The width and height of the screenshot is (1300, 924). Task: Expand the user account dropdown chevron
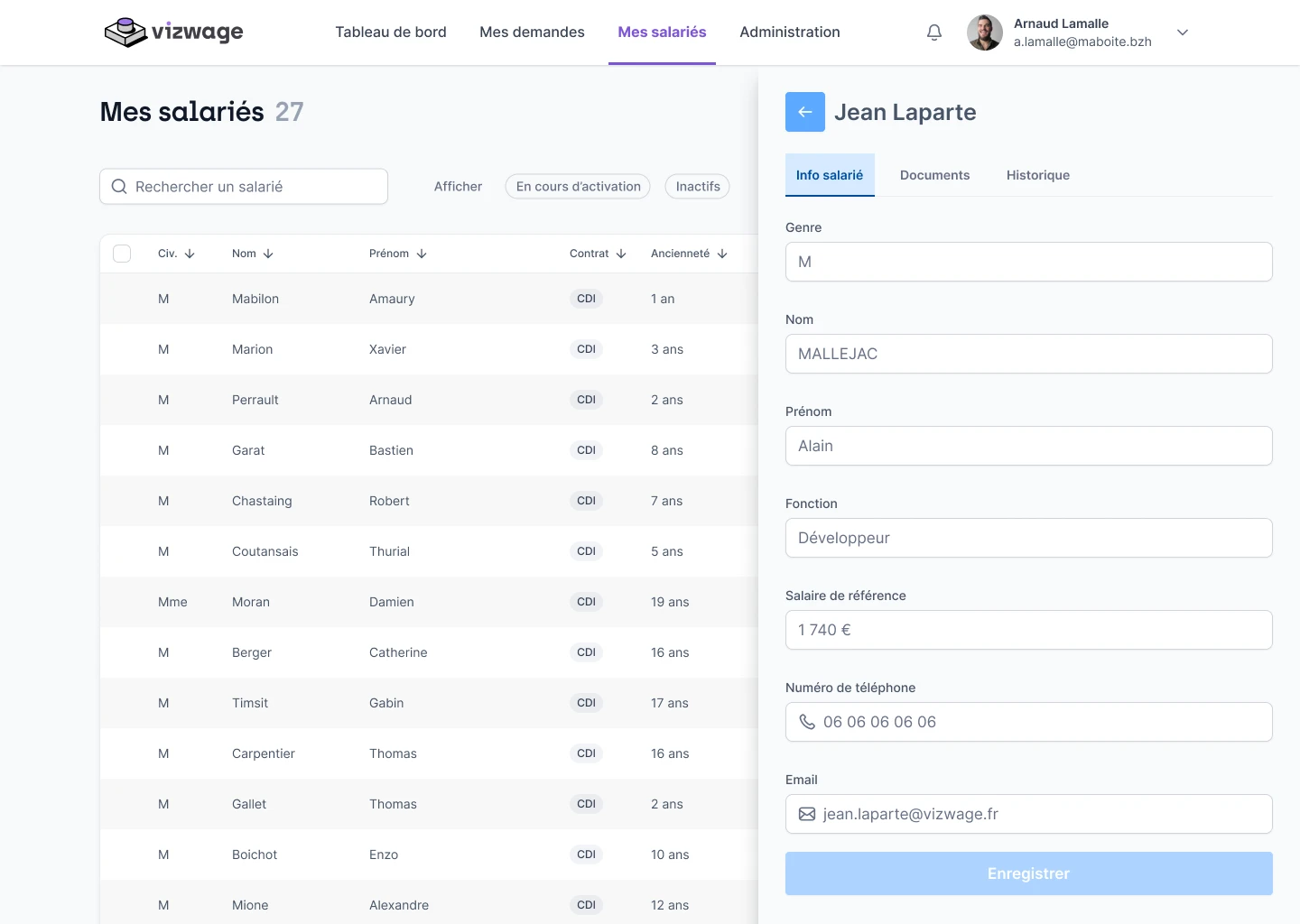click(1183, 32)
